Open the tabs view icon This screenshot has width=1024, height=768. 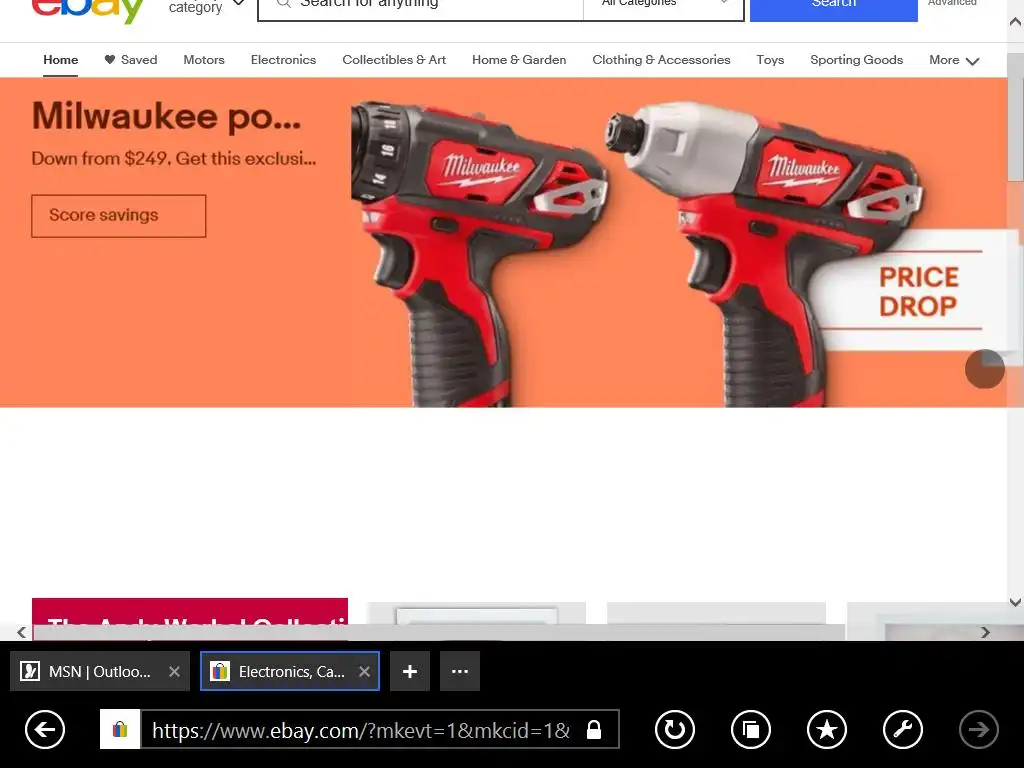coord(751,729)
